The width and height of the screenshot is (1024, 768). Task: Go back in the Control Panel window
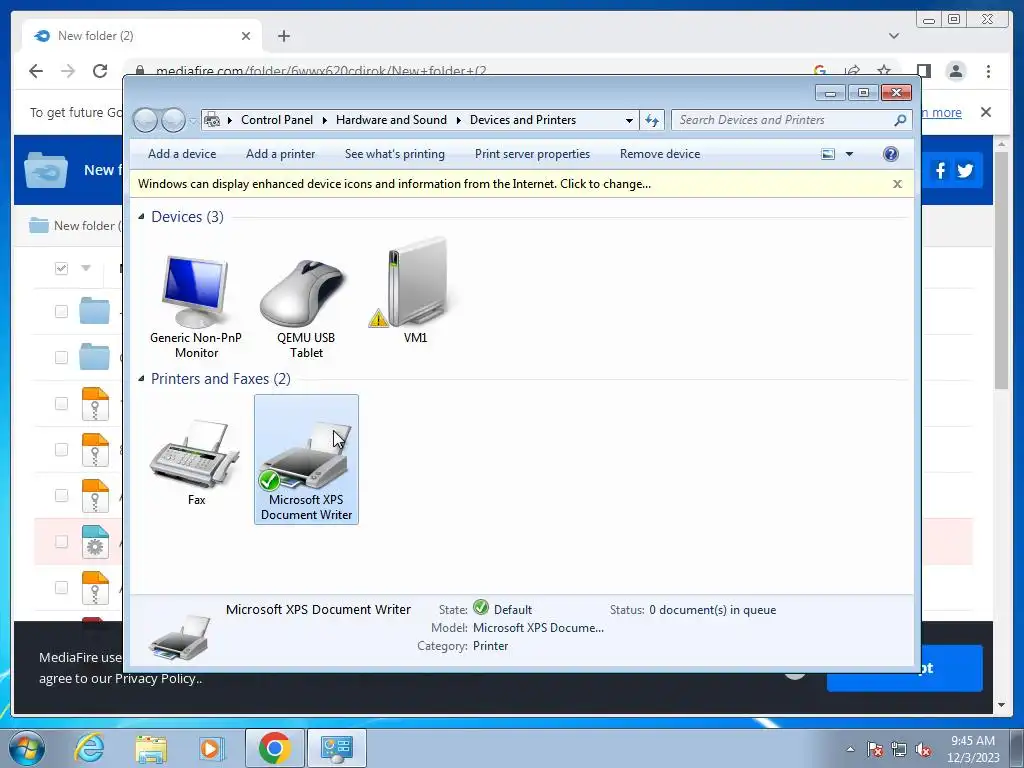[x=146, y=120]
